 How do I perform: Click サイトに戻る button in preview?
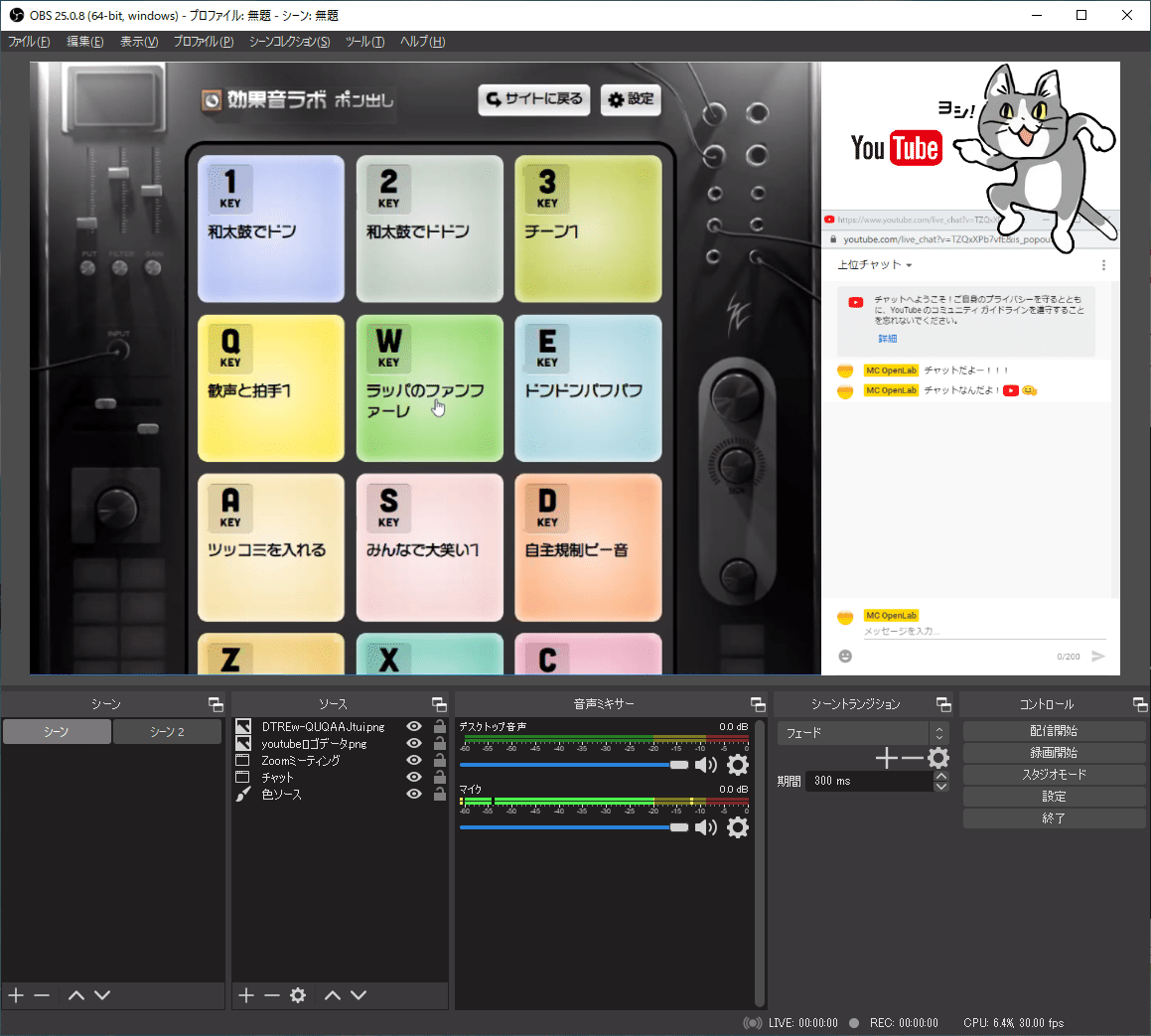point(534,99)
